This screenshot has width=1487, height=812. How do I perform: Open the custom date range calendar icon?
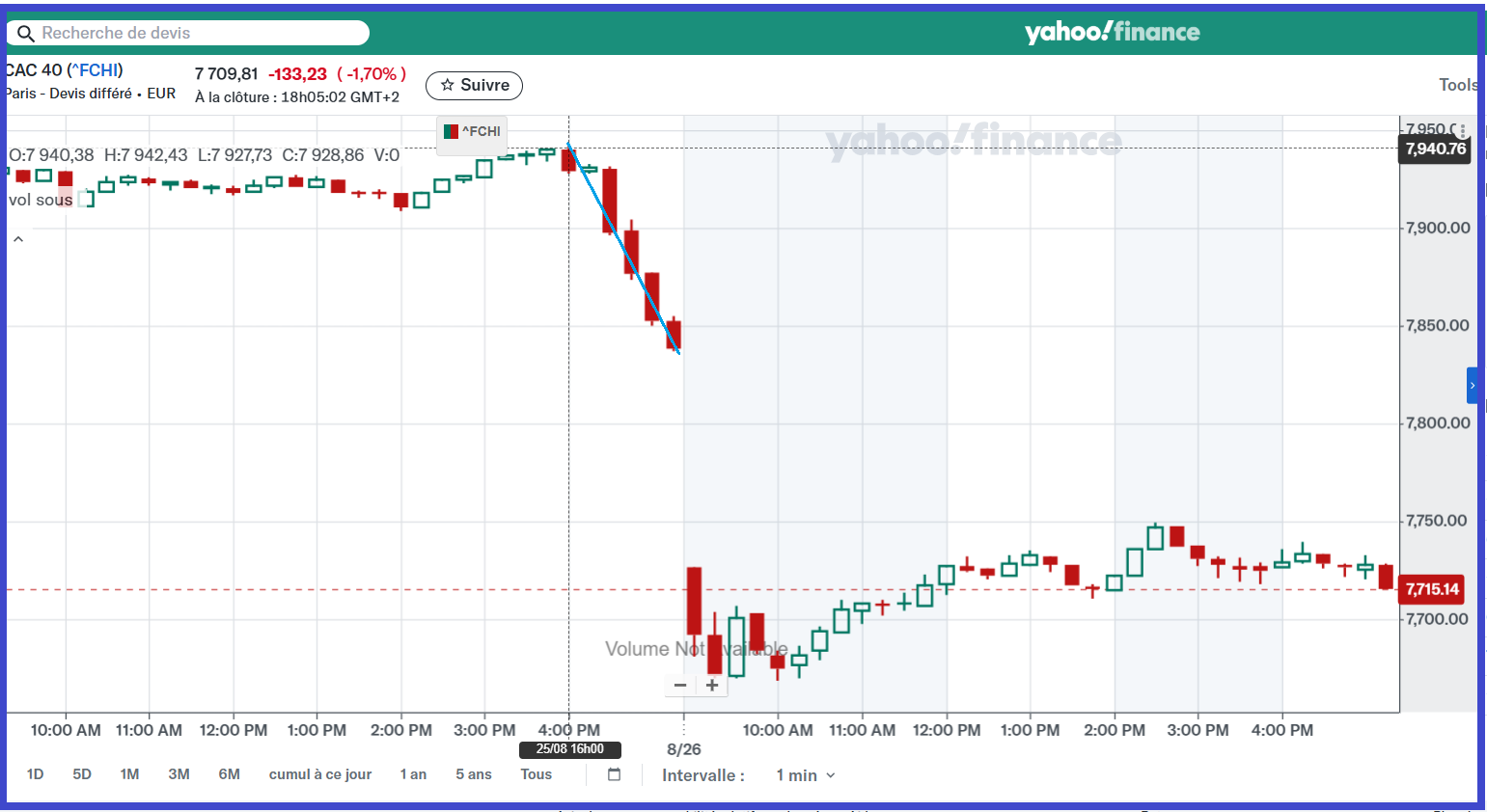[x=614, y=774]
